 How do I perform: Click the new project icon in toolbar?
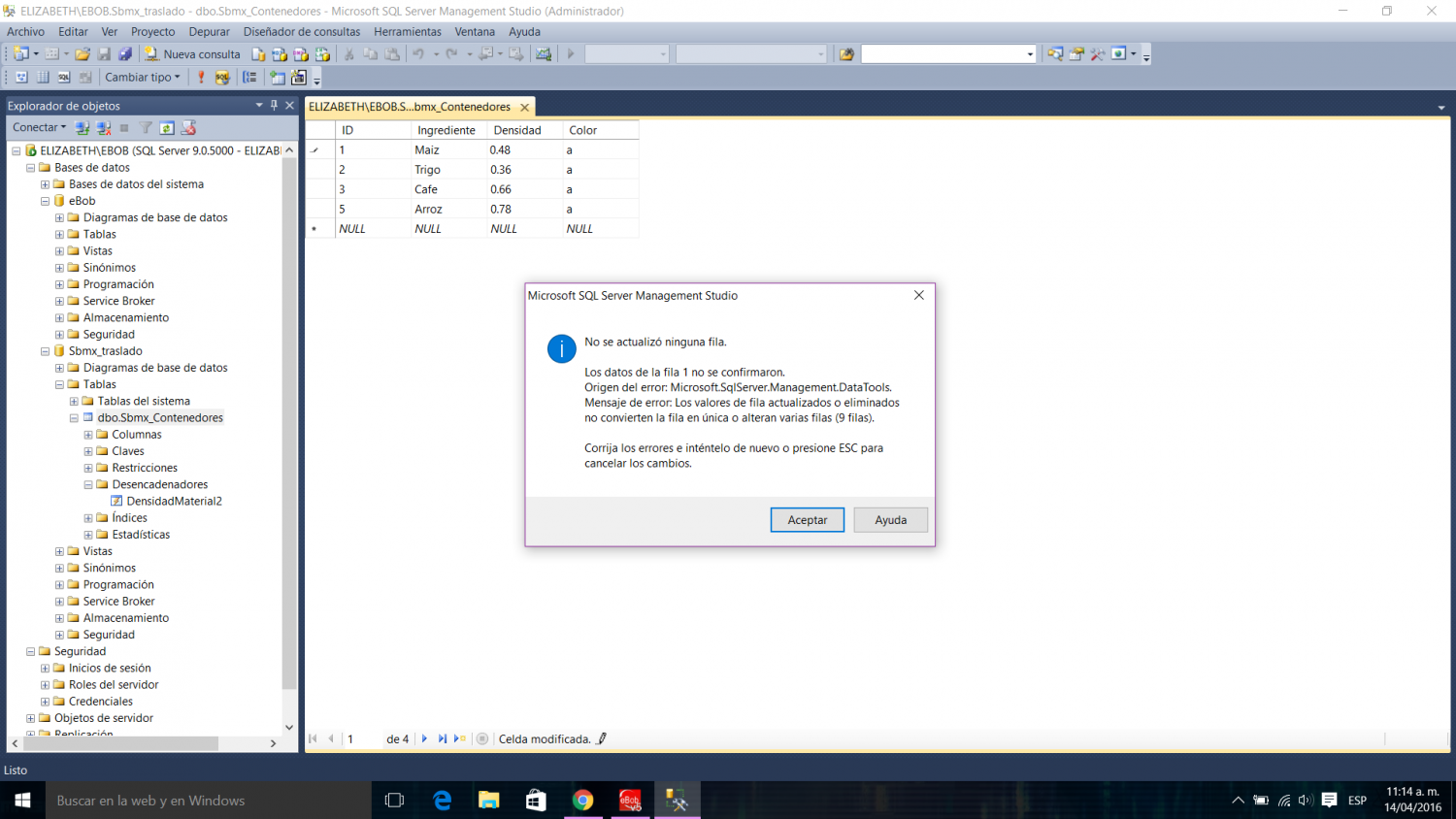(19, 54)
